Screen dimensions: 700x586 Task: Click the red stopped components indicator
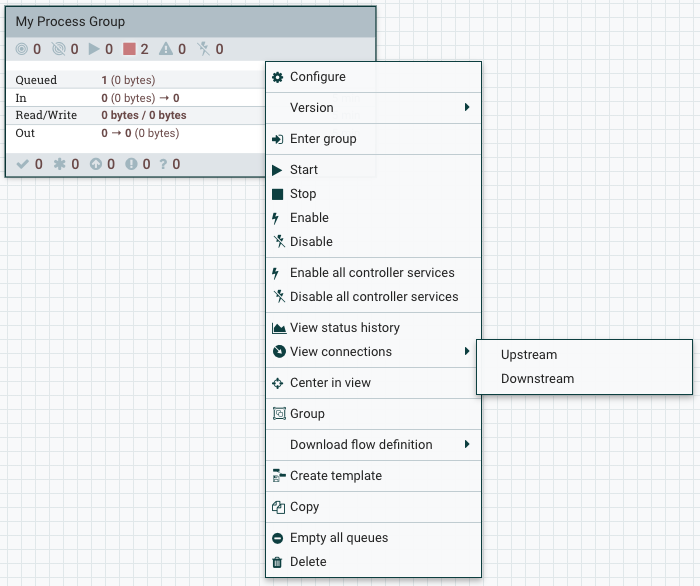click(129, 49)
